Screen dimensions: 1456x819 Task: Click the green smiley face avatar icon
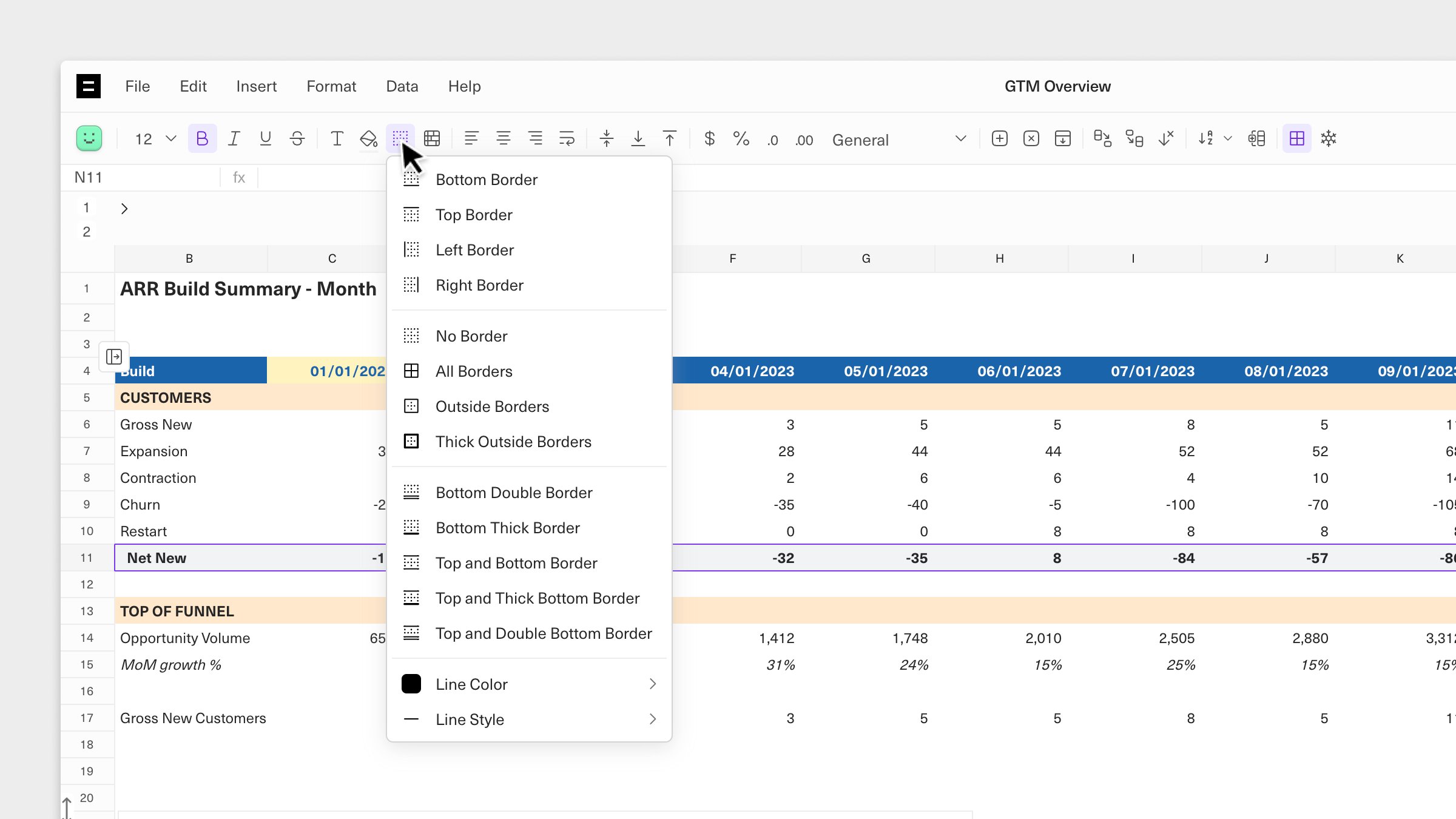point(89,139)
